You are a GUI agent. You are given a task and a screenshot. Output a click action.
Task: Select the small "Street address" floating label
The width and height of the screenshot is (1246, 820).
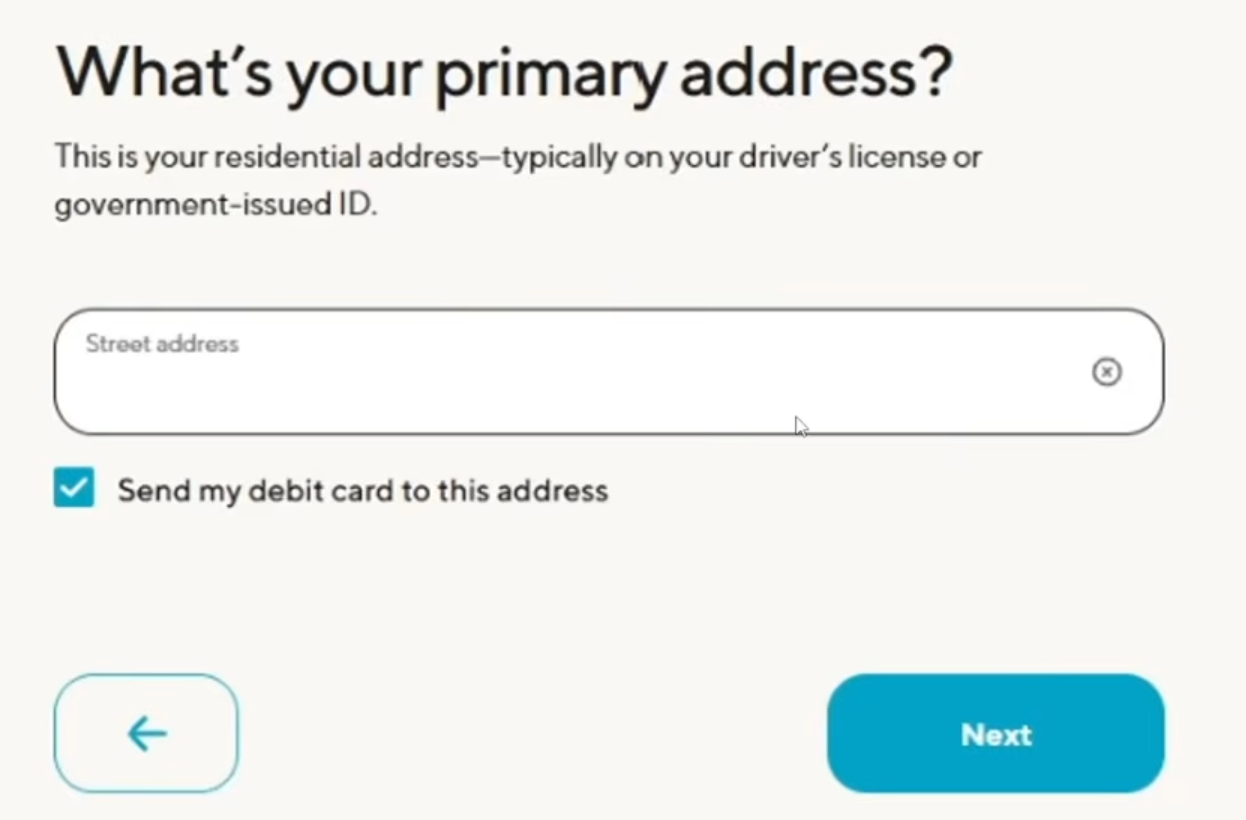point(162,344)
